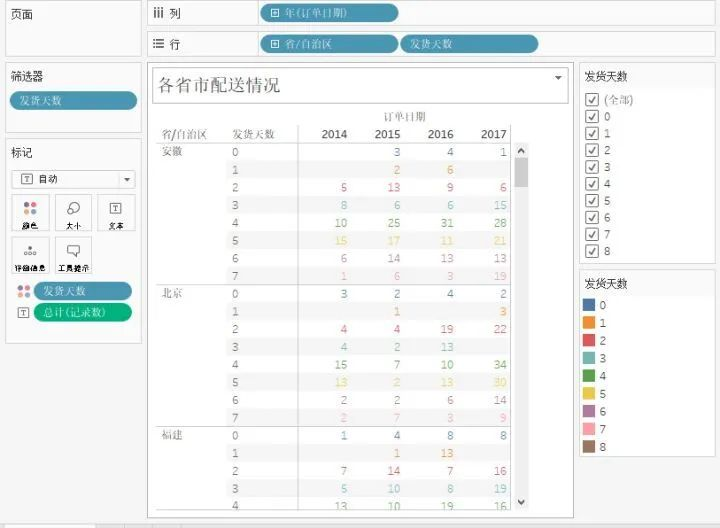The image size is (720, 528).
Task: Uncheck filter value 1 checkbox
Action: (x=592, y=134)
